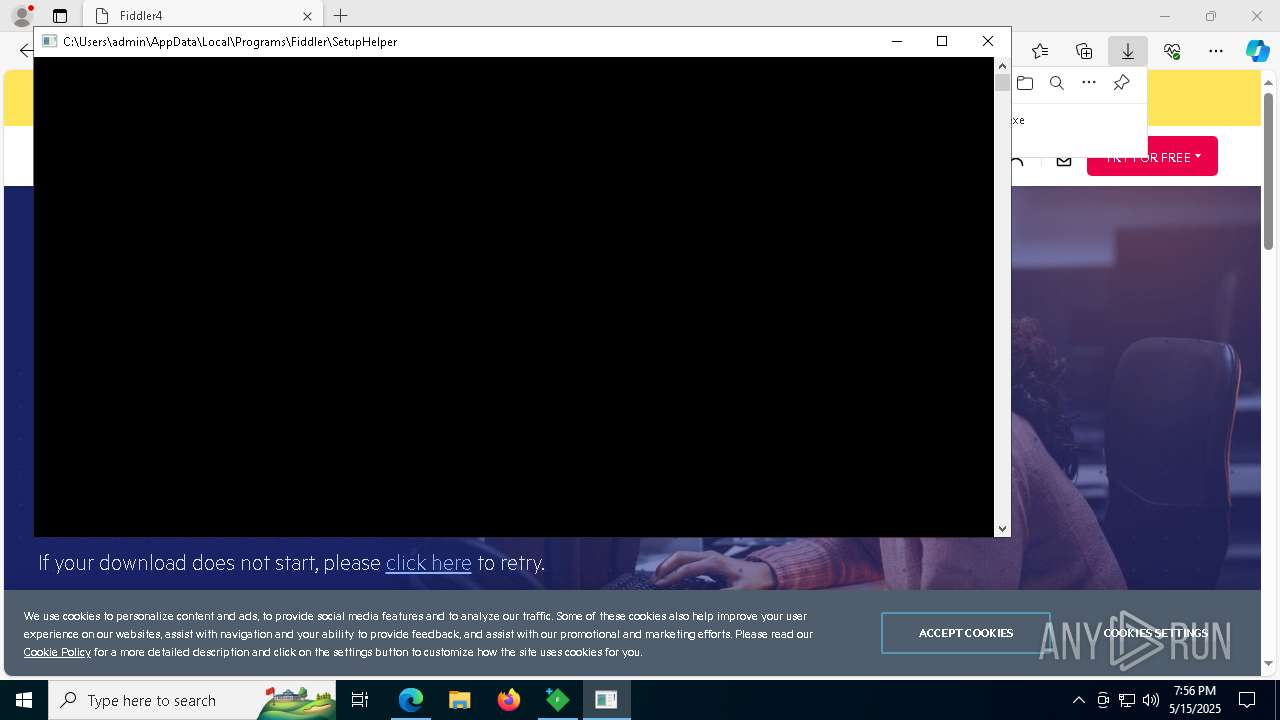Open the network status tray icon

click(1127, 700)
